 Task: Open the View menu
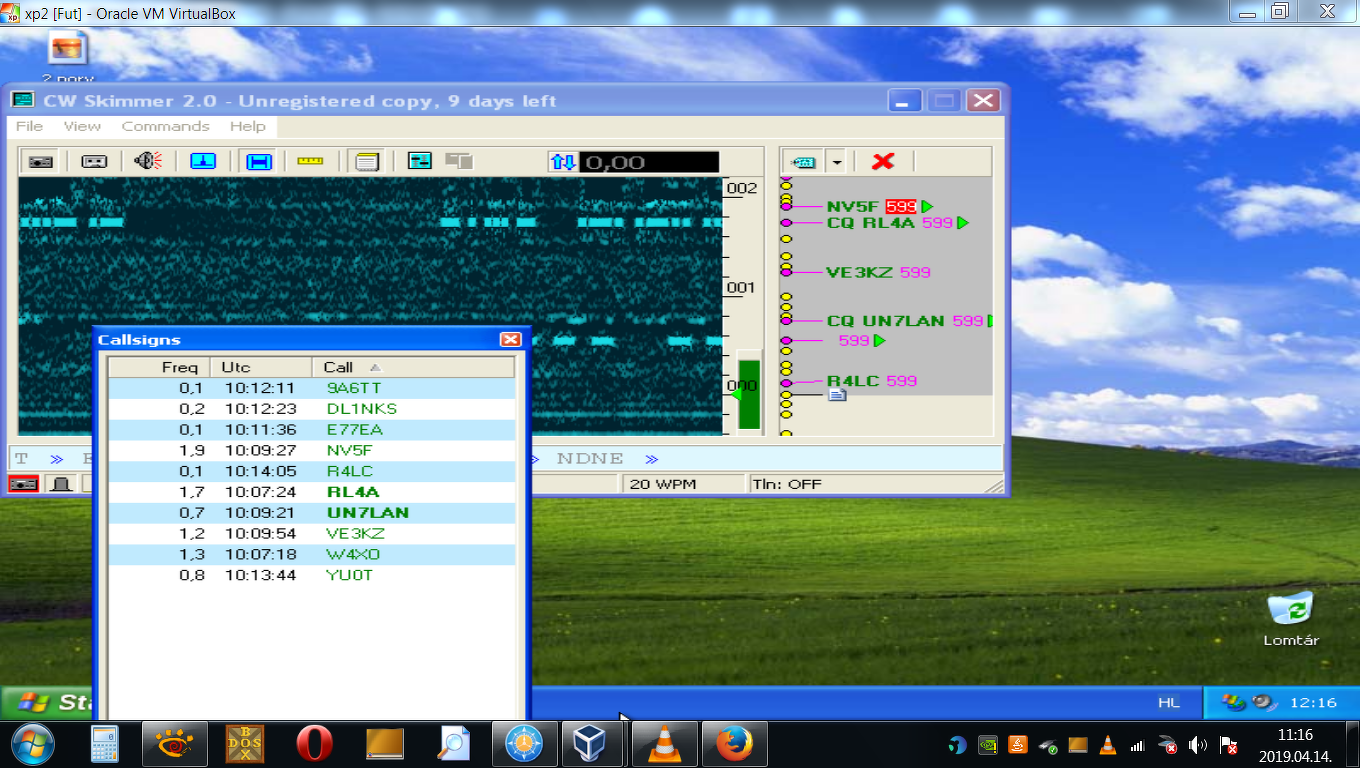pyautogui.click(x=82, y=126)
